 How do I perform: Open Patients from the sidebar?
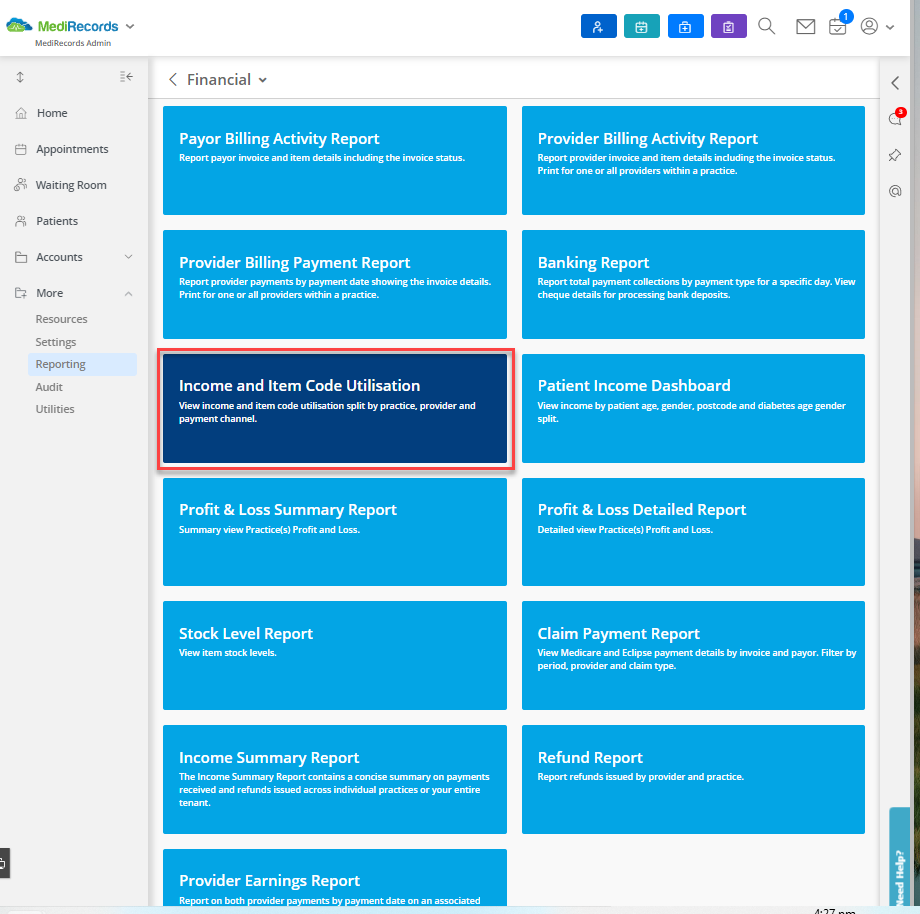[x=57, y=221]
